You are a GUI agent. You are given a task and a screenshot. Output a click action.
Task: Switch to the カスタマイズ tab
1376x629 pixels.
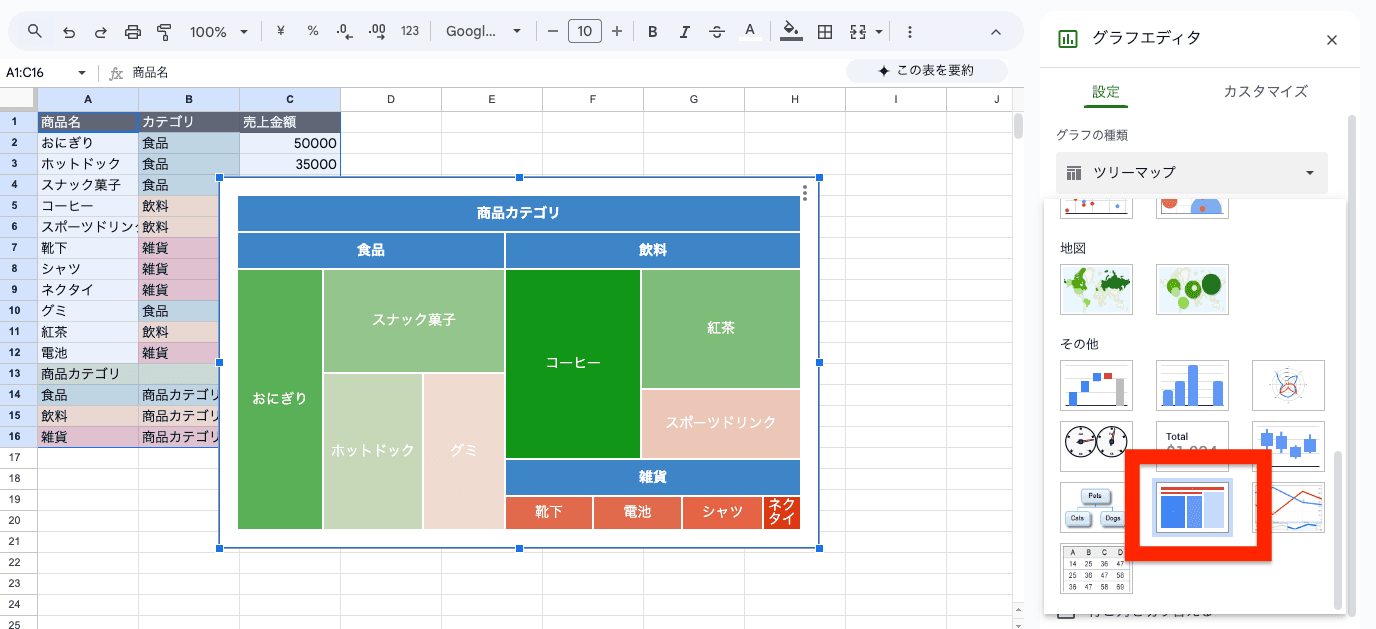pos(1265,91)
